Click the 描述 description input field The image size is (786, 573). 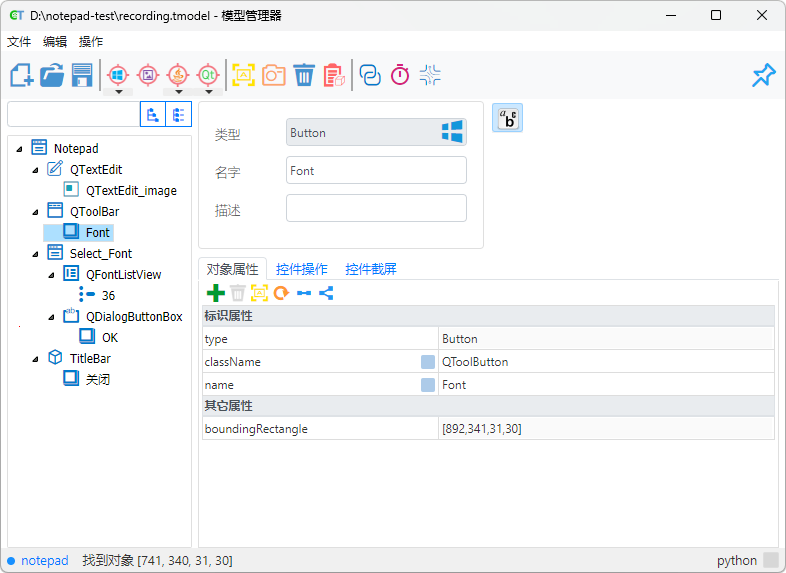pos(376,208)
